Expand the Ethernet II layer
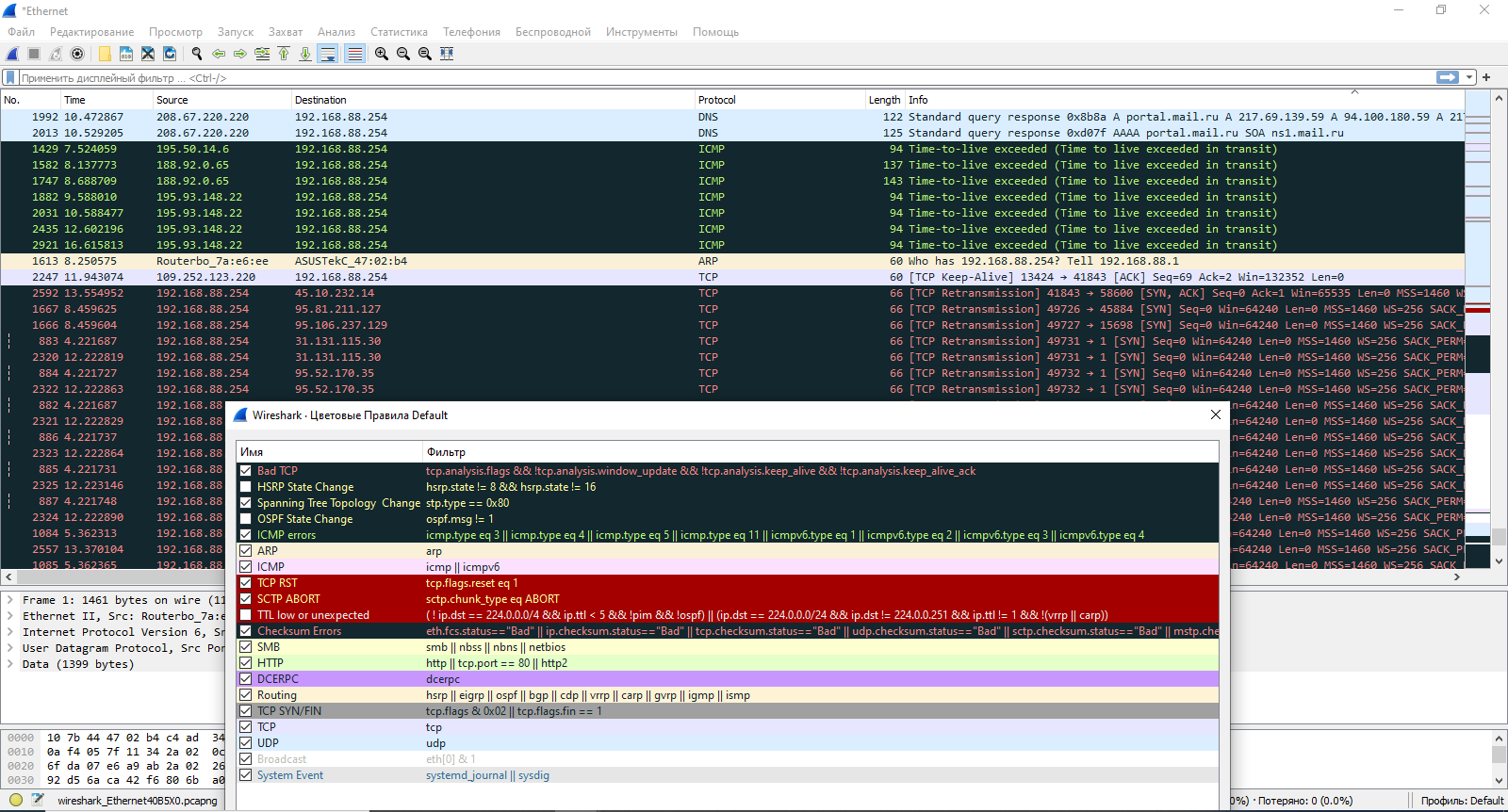Viewport: 1508px width, 812px height. (10, 616)
